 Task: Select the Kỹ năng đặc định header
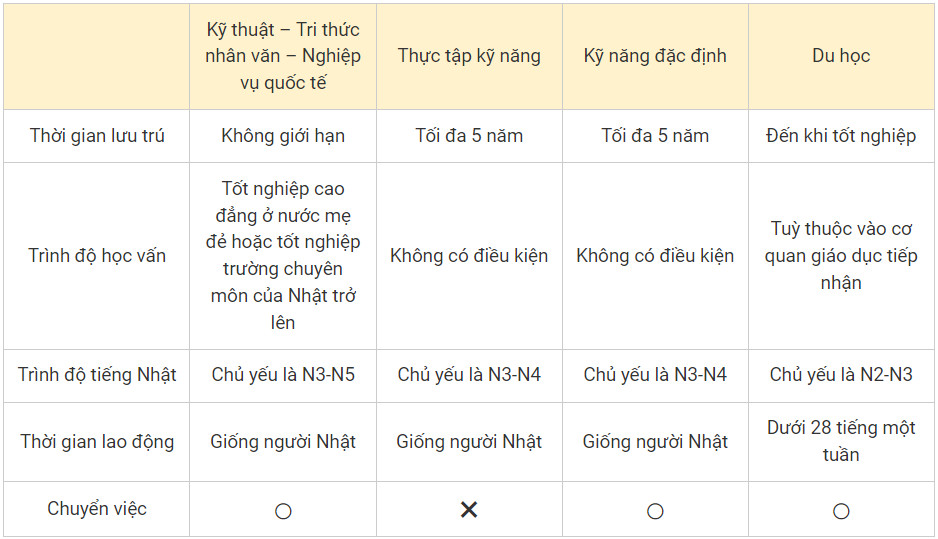[x=655, y=56]
